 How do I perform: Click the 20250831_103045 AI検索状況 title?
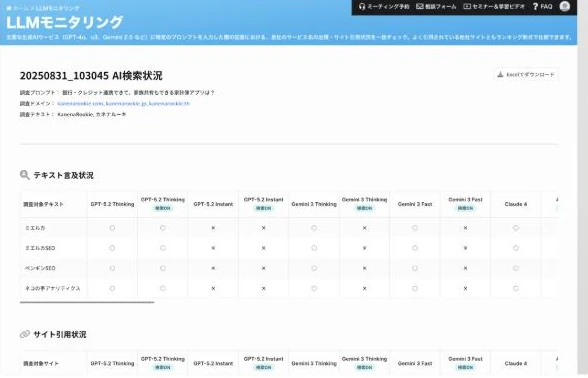pyautogui.click(x=91, y=76)
